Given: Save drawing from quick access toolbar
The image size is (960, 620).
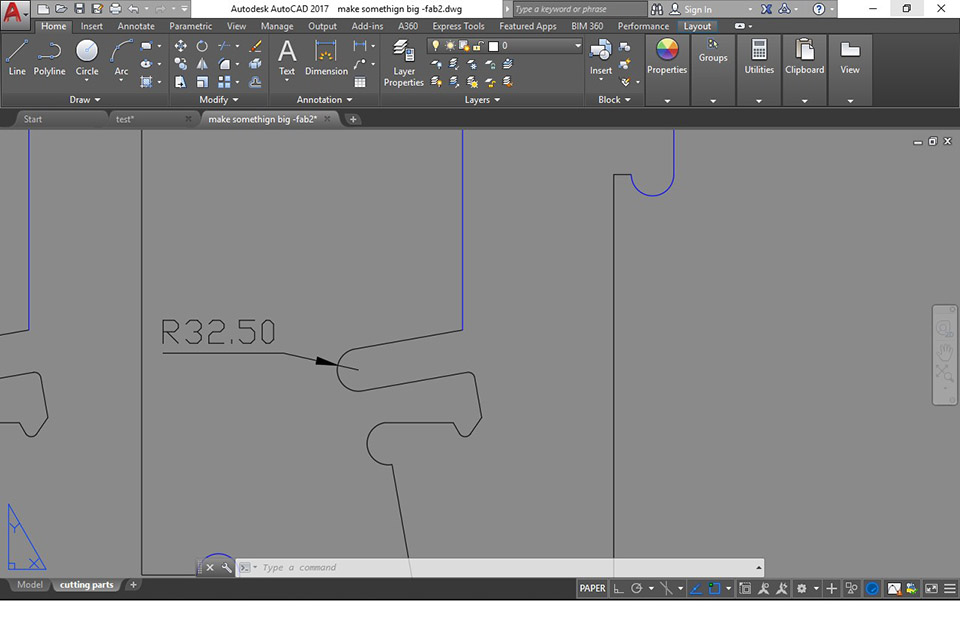Looking at the screenshot, I should (79, 9).
